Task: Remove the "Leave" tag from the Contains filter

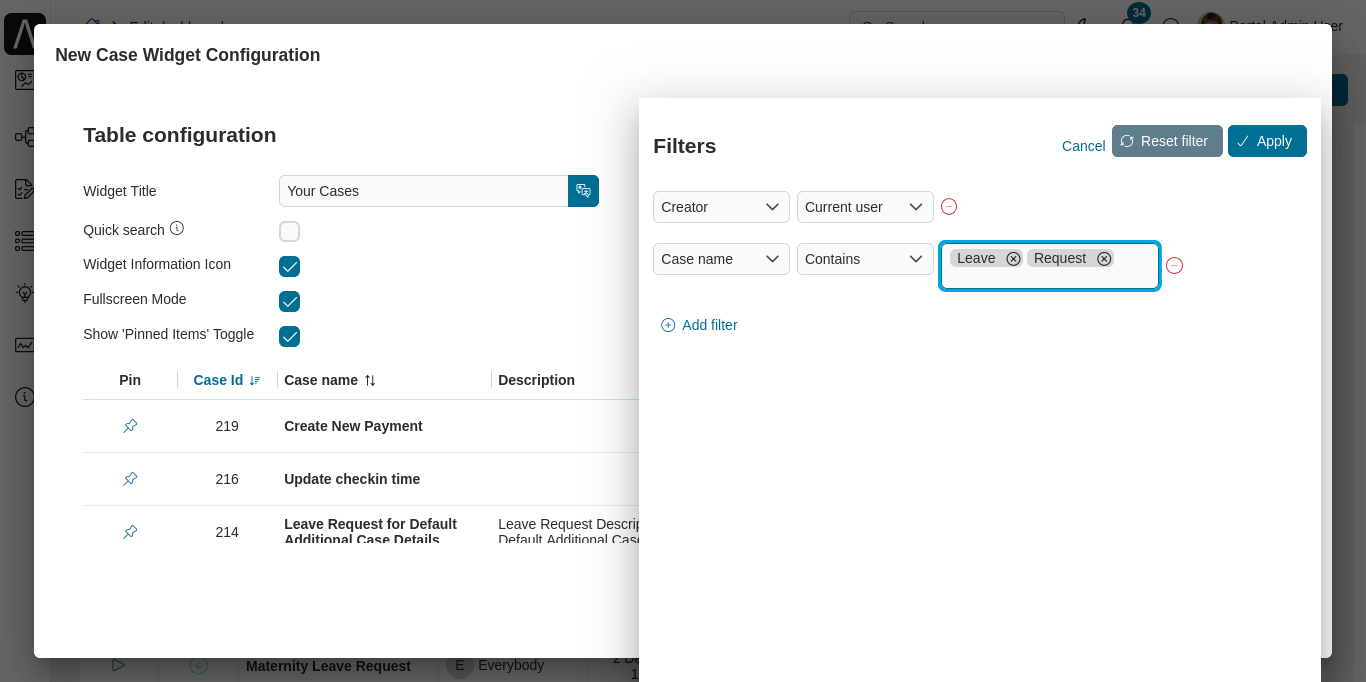Action: [1013, 258]
